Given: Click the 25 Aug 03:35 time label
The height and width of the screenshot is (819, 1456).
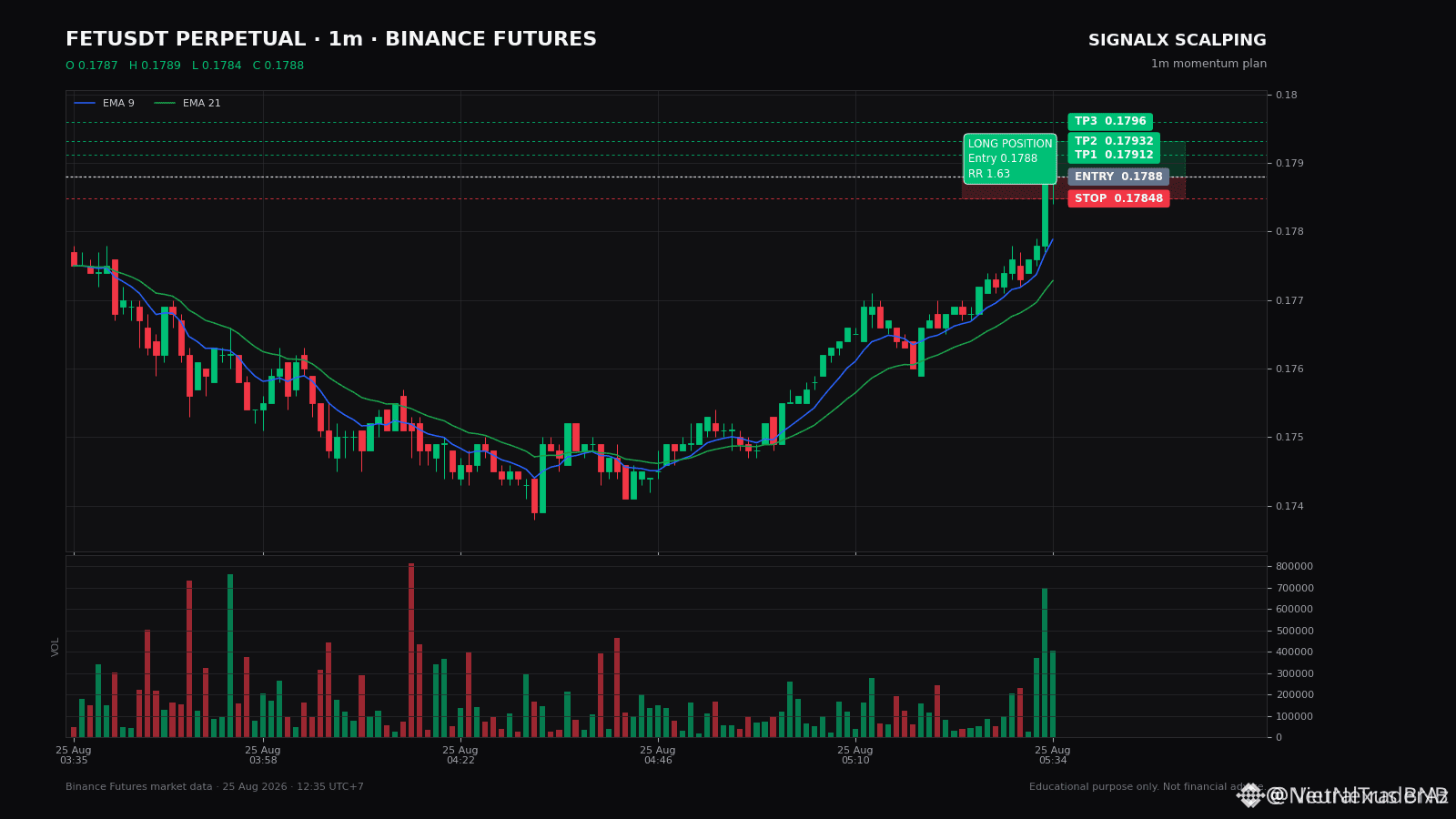Looking at the screenshot, I should pyautogui.click(x=74, y=755).
